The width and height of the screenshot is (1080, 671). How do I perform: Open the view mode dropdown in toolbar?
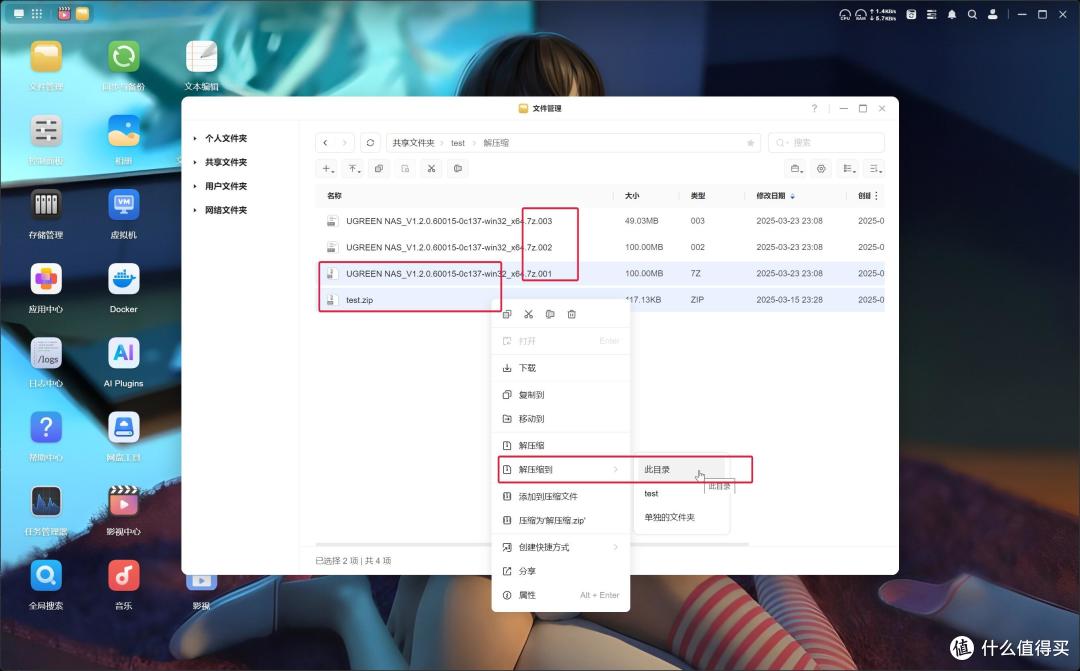pos(849,169)
